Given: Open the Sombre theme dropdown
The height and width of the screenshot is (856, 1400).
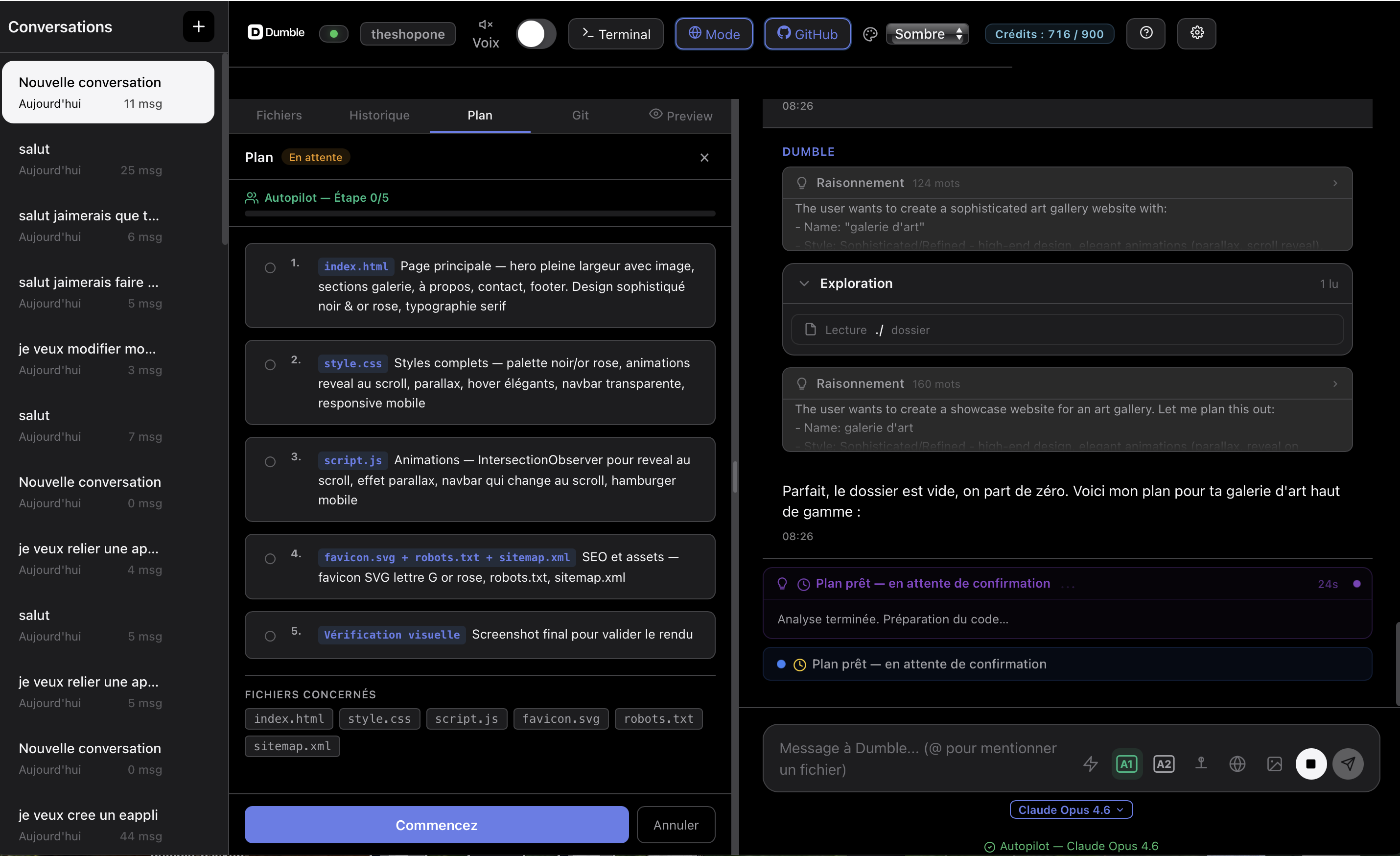Looking at the screenshot, I should (x=927, y=34).
